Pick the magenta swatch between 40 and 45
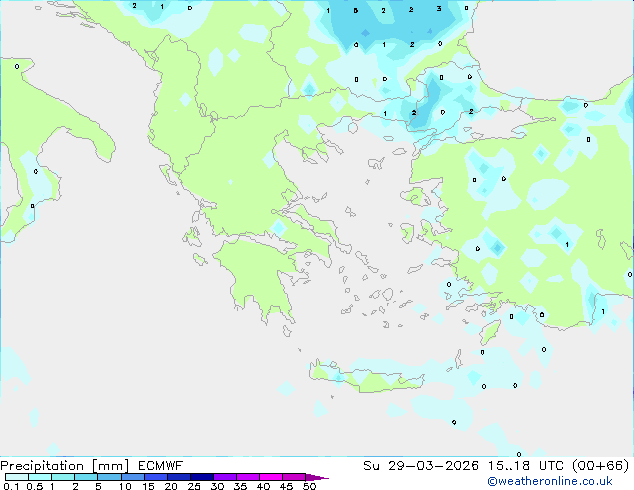 click(x=271, y=477)
